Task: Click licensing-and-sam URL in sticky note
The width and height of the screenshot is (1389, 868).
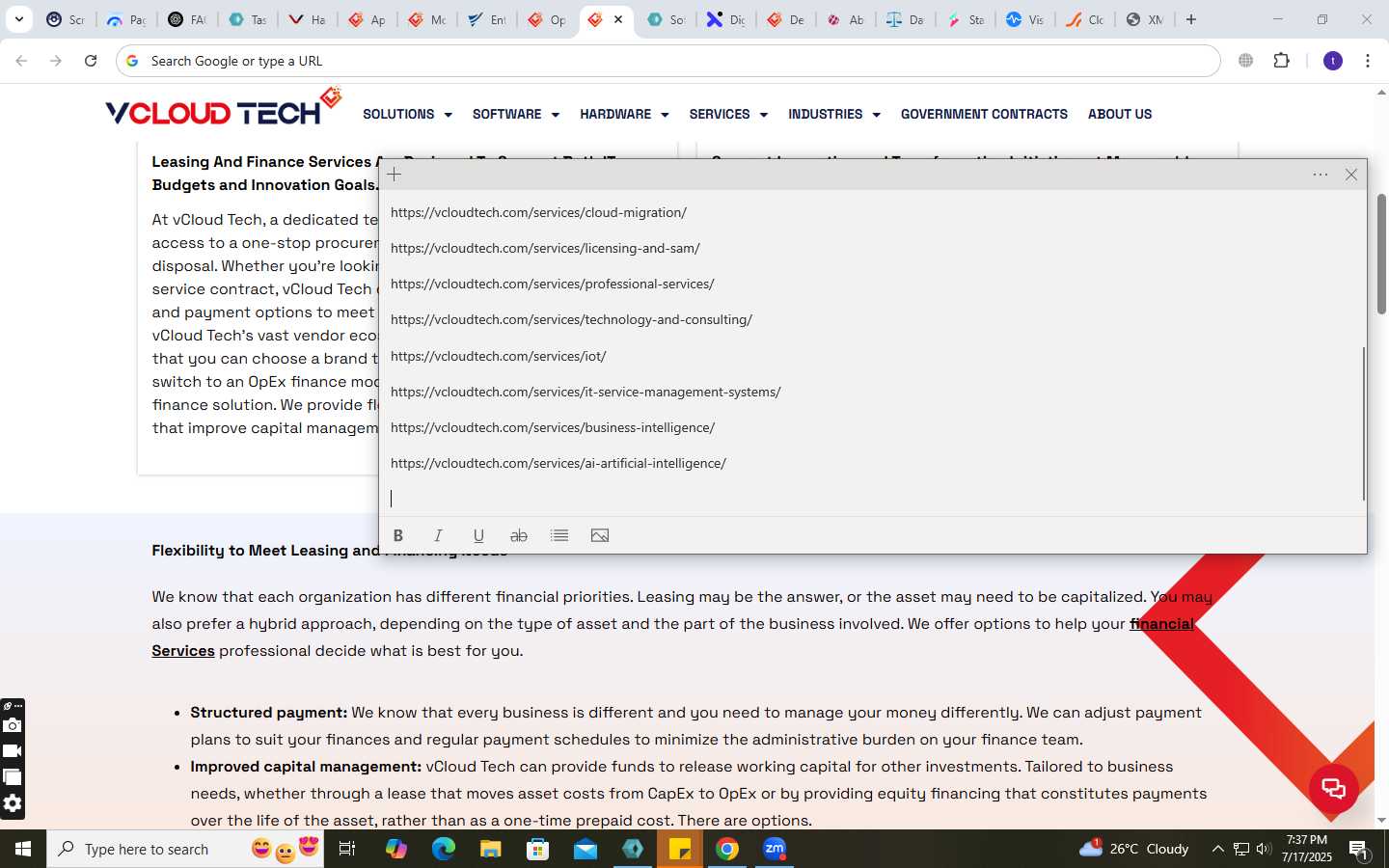Action: tap(545, 248)
